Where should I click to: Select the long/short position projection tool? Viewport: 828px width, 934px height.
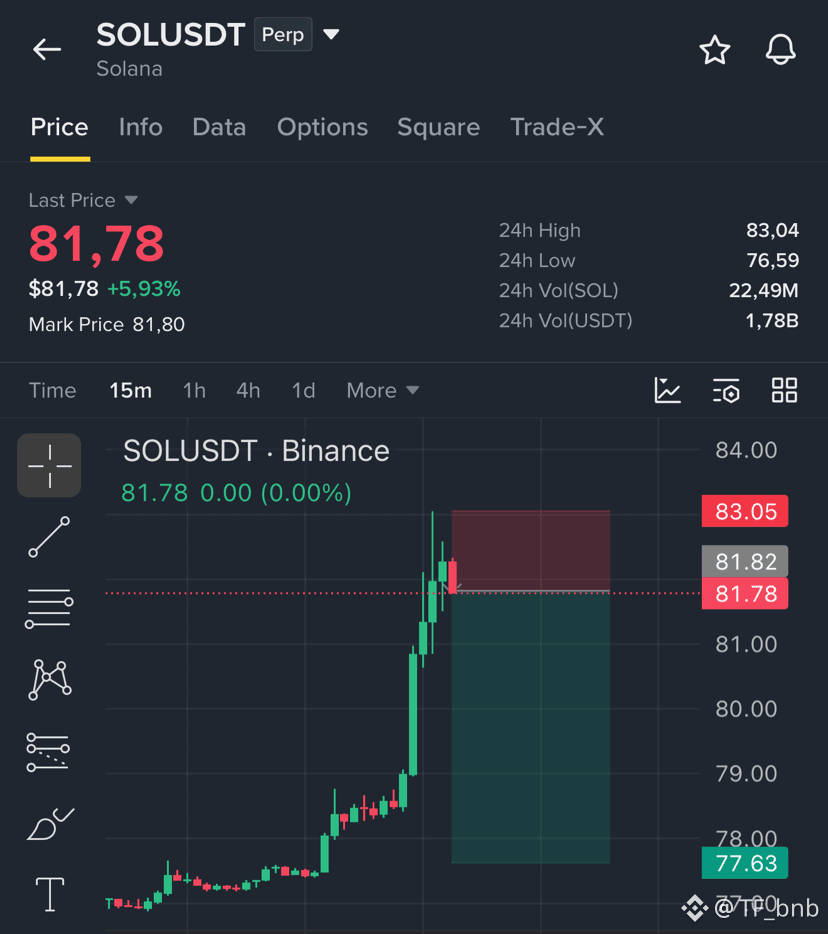click(48, 751)
